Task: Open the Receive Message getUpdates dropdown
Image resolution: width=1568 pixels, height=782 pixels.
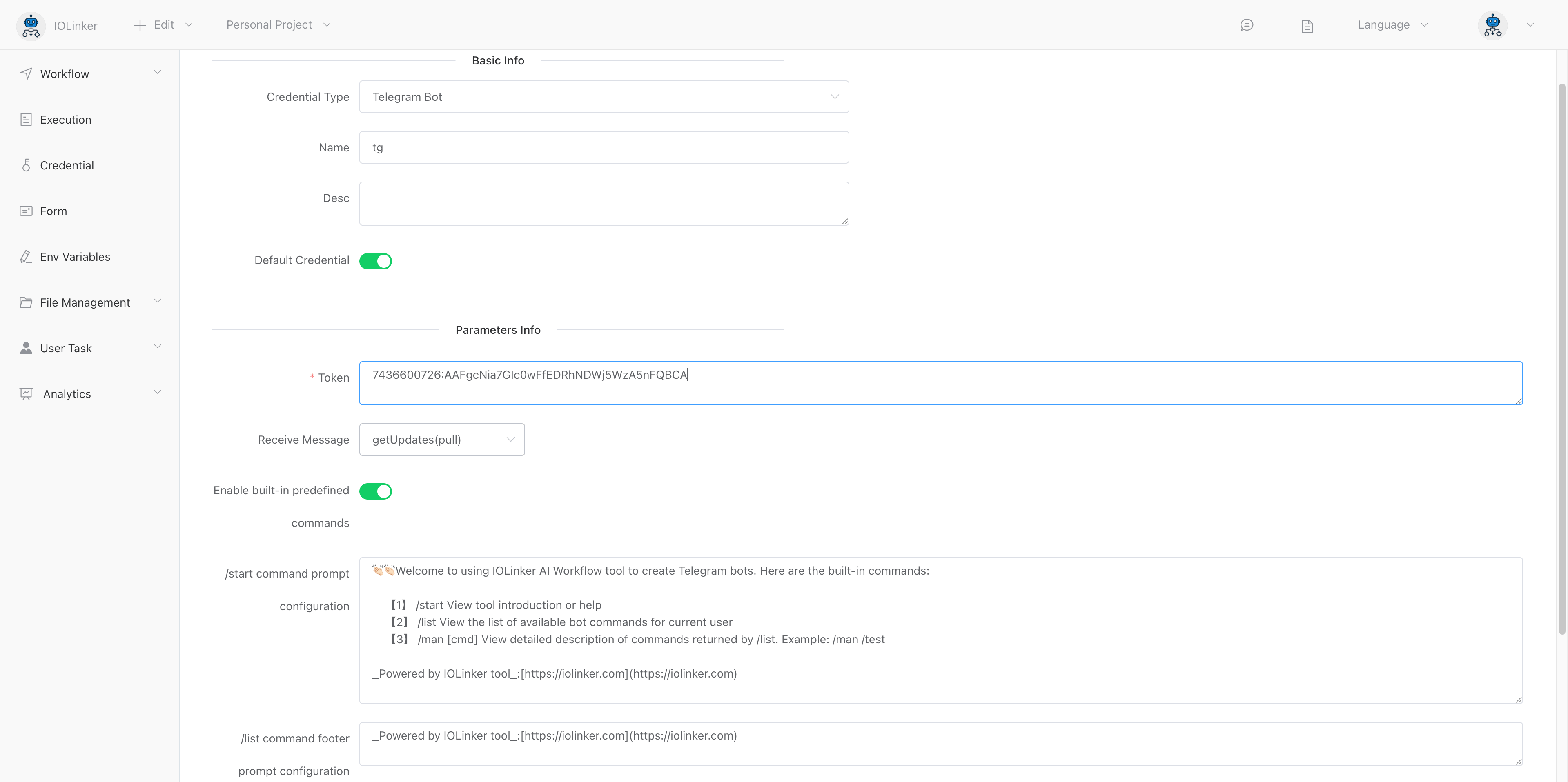Action: point(442,440)
